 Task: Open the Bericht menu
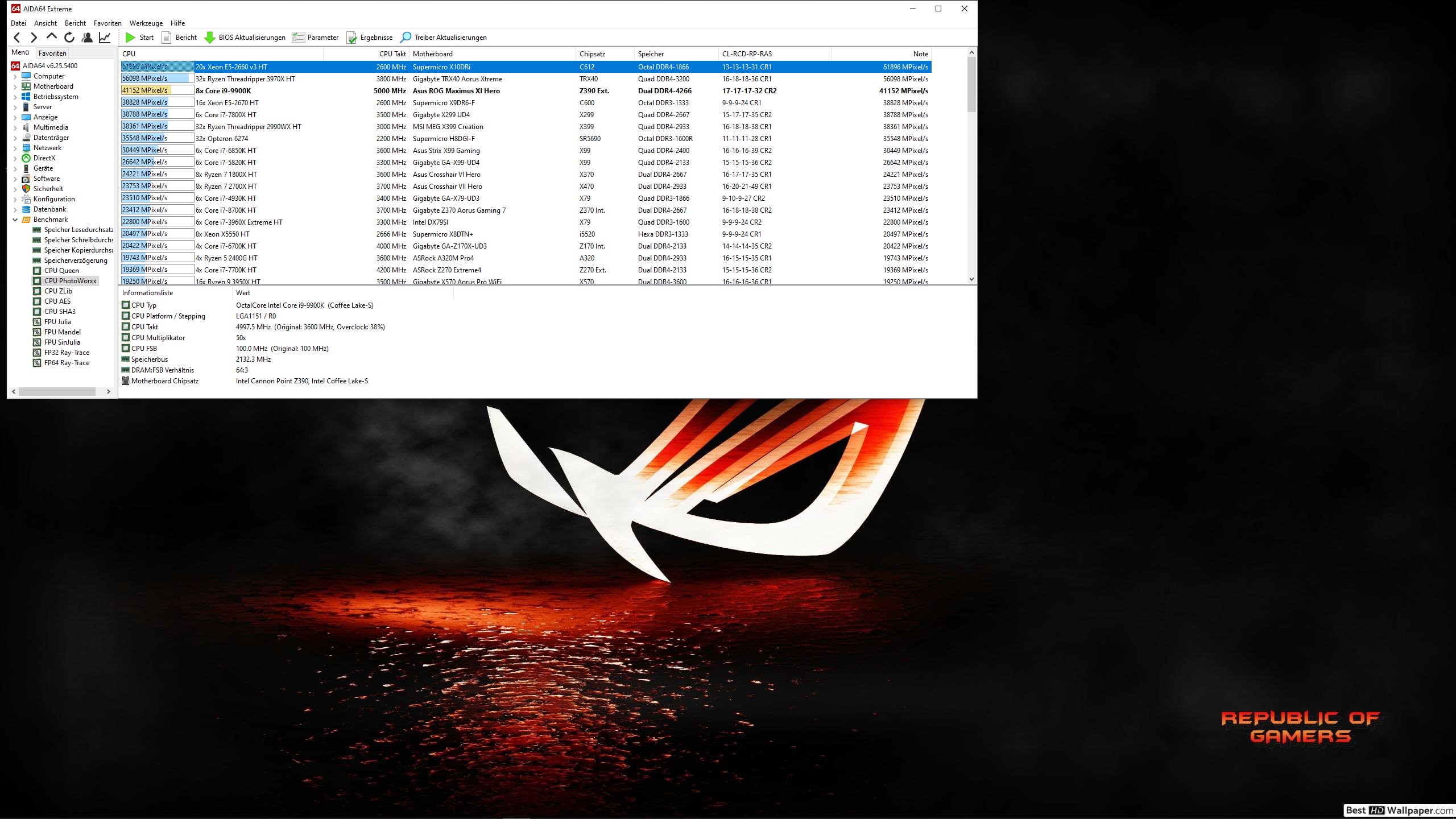[x=75, y=23]
